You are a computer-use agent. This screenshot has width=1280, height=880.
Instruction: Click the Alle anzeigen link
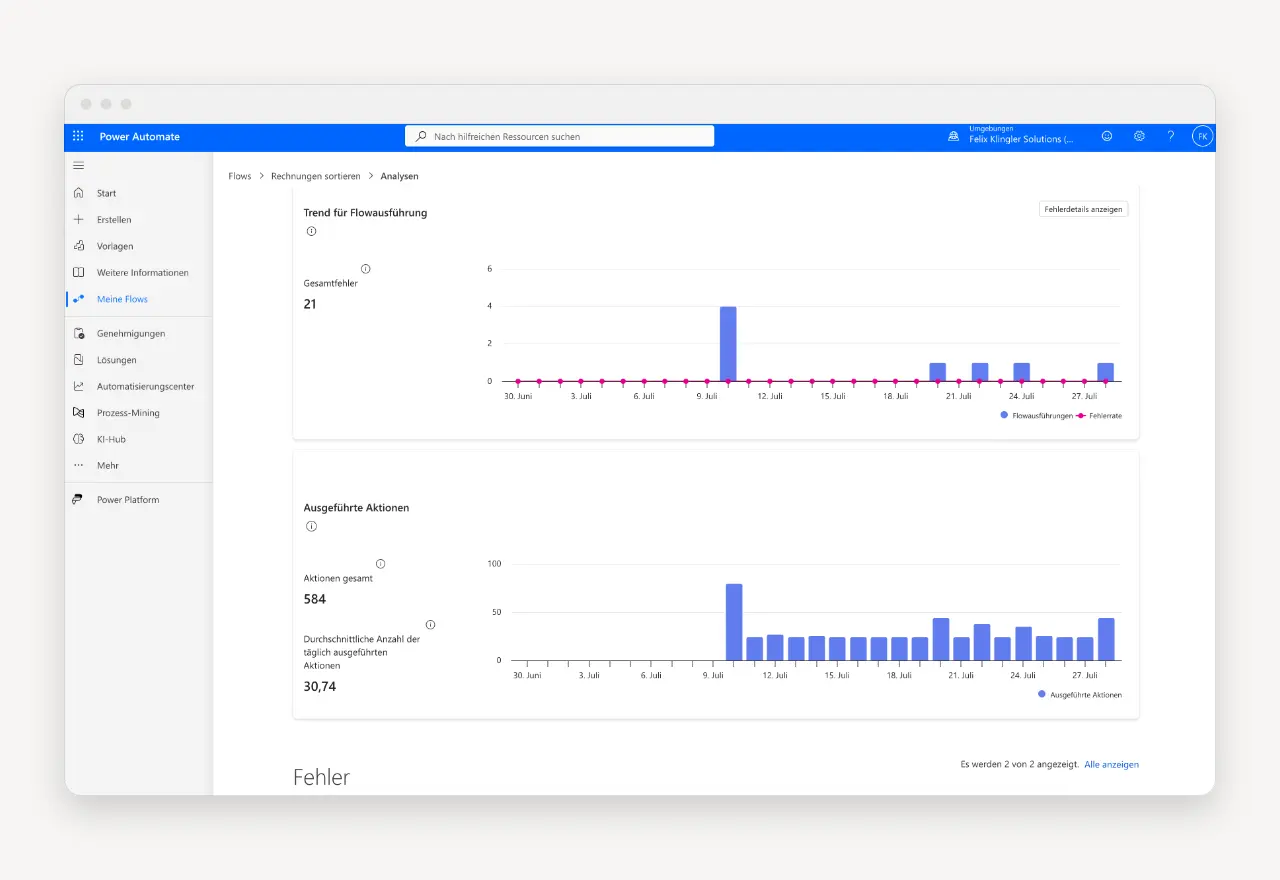1111,764
